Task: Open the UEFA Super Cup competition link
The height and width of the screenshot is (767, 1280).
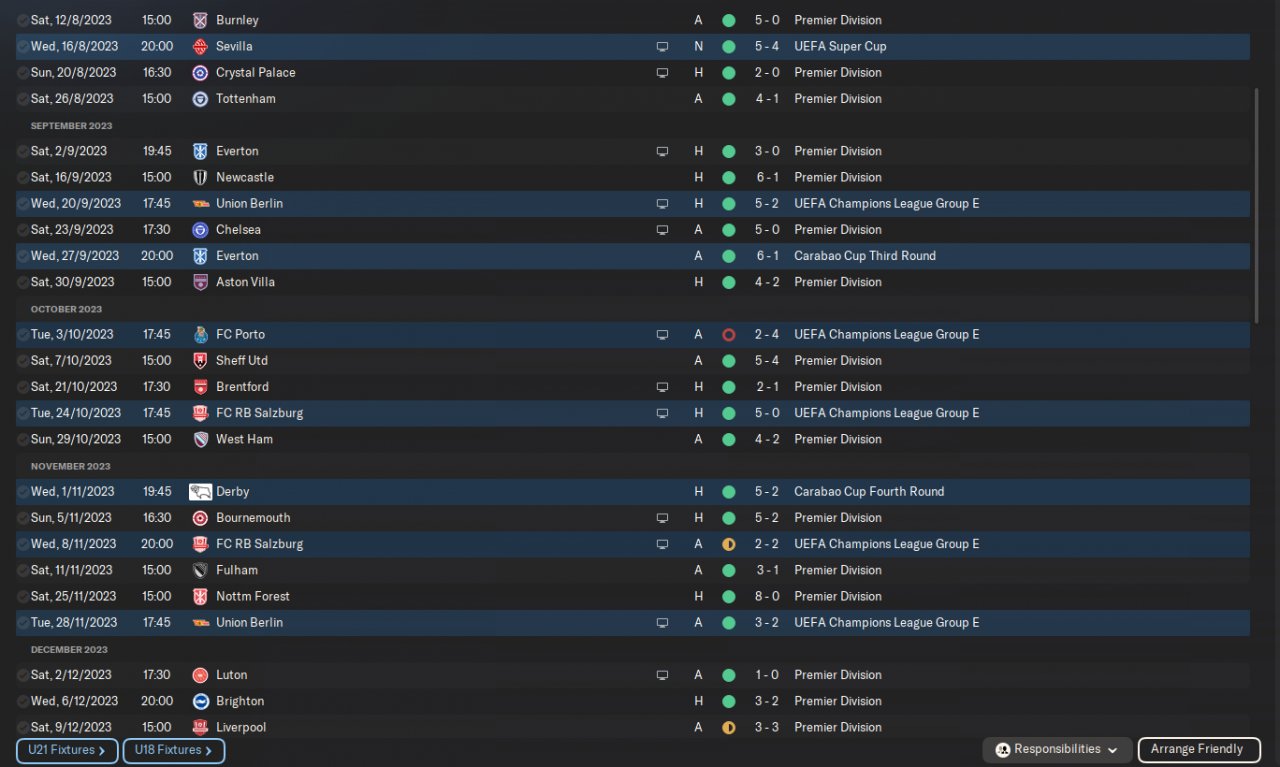Action: (840, 46)
